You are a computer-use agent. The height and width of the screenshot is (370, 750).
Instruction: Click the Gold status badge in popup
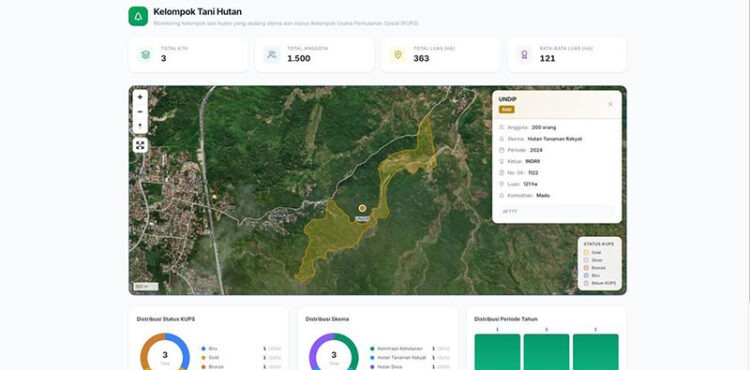tap(507, 109)
